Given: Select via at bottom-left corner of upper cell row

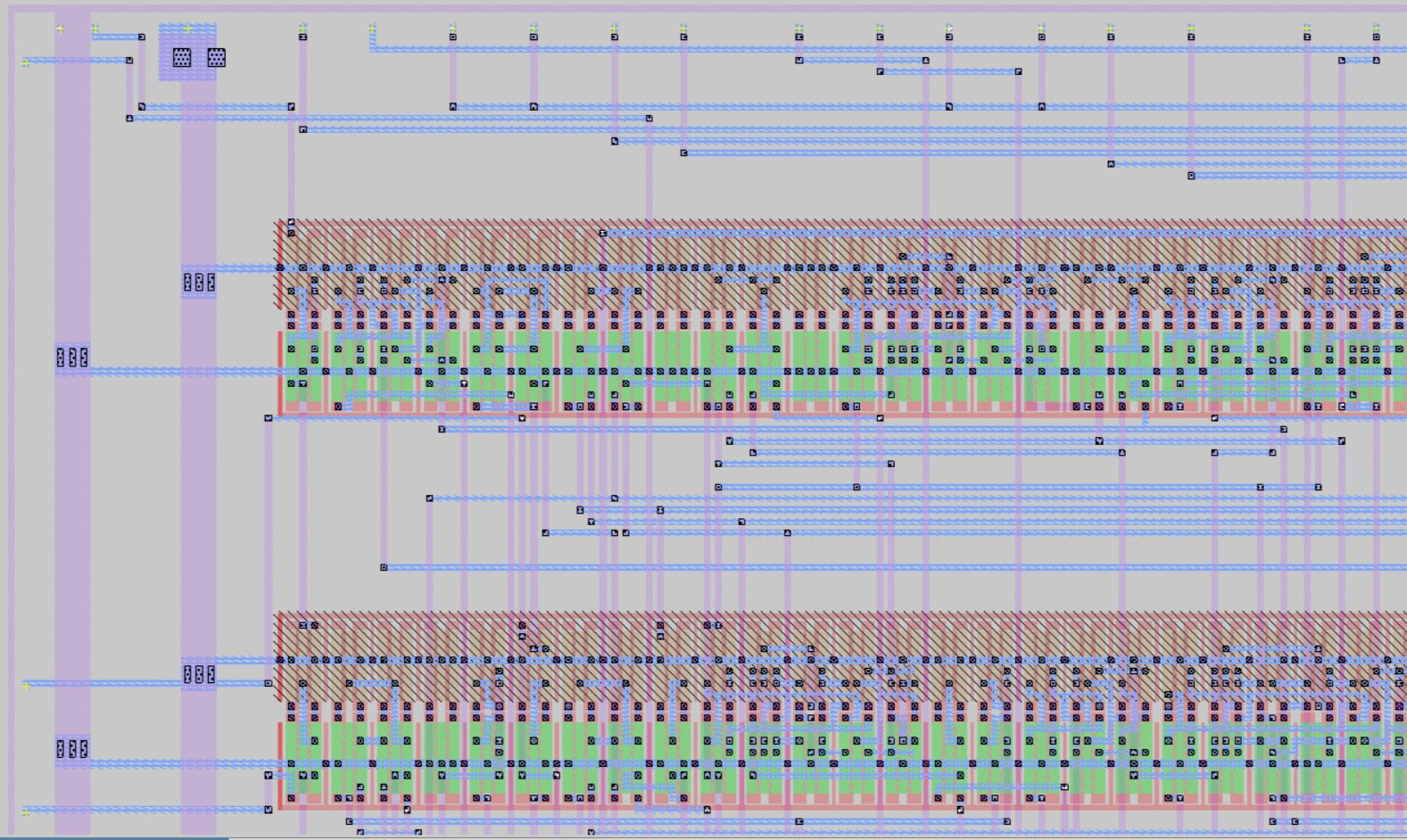Looking at the screenshot, I should tap(268, 417).
